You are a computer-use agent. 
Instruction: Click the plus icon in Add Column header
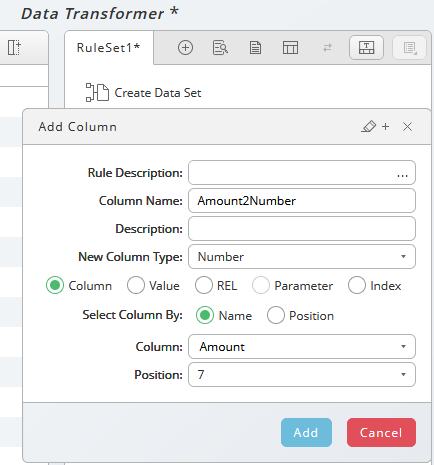tap(385, 127)
